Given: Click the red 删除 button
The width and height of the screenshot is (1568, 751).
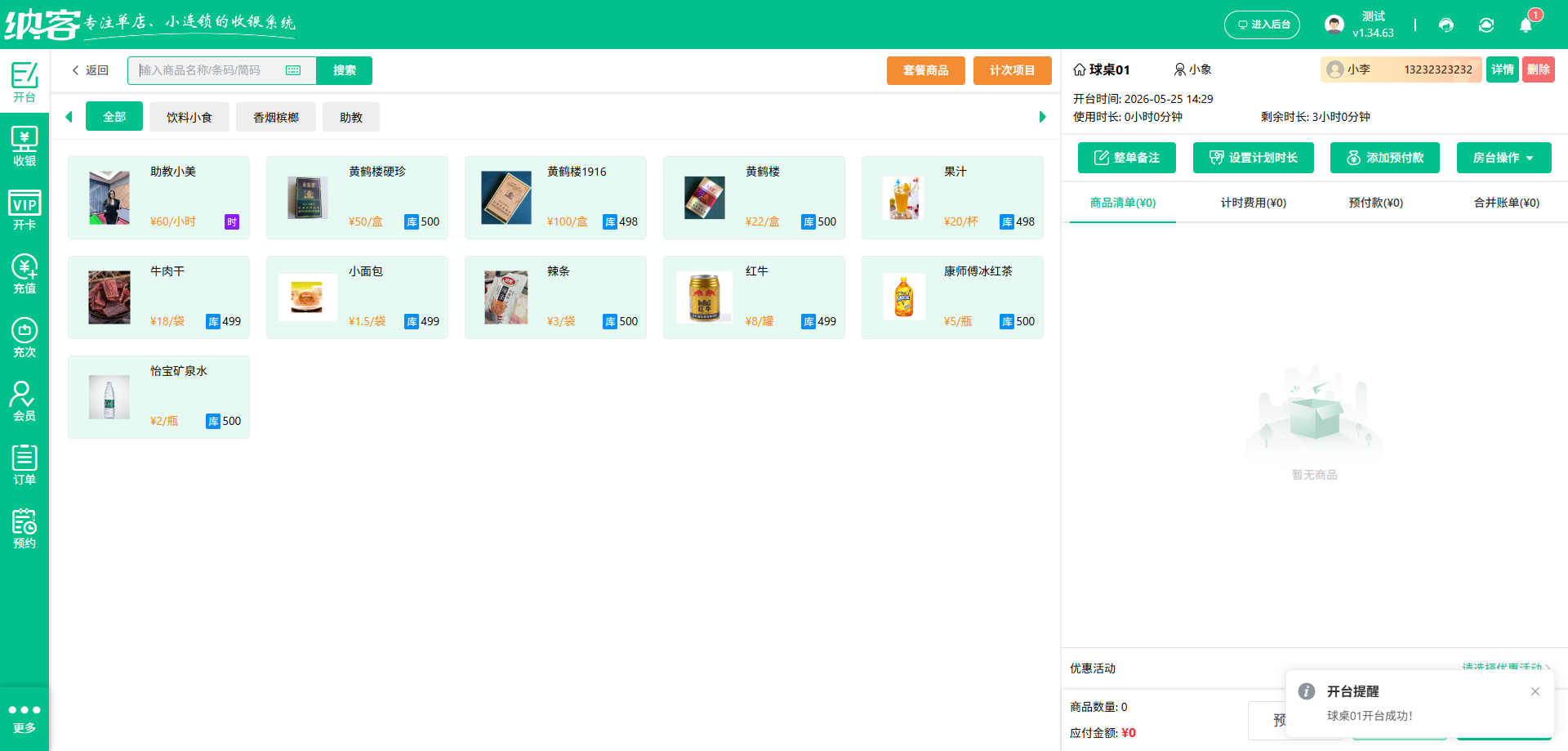Looking at the screenshot, I should coord(1539,69).
